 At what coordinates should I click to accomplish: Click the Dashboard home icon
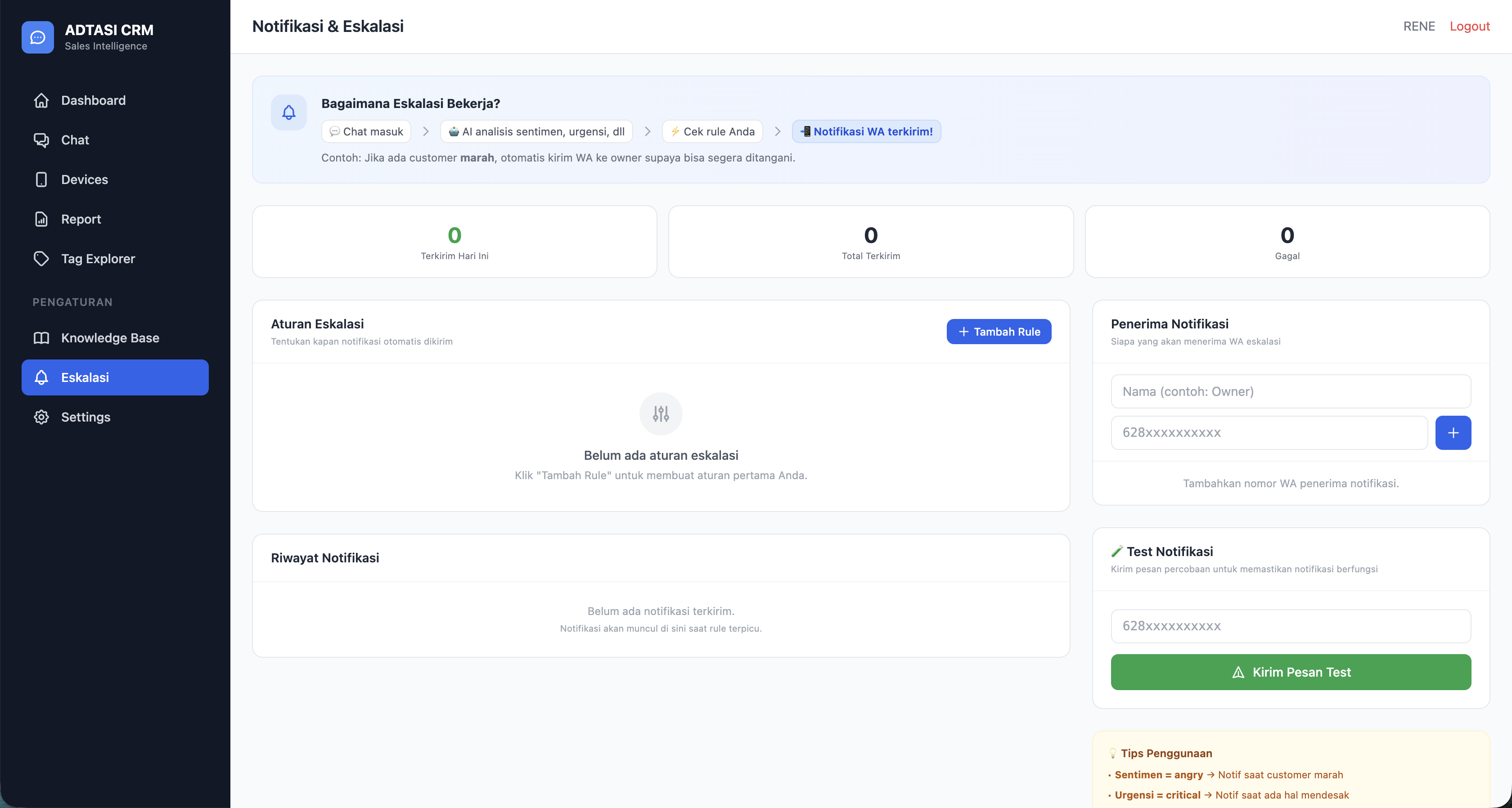click(41, 100)
